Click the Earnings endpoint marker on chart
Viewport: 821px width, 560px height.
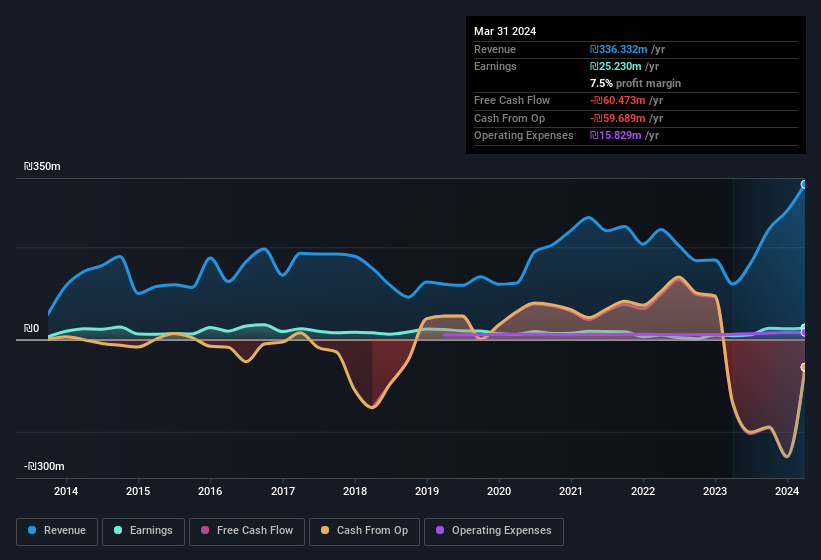pyautogui.click(x=804, y=329)
